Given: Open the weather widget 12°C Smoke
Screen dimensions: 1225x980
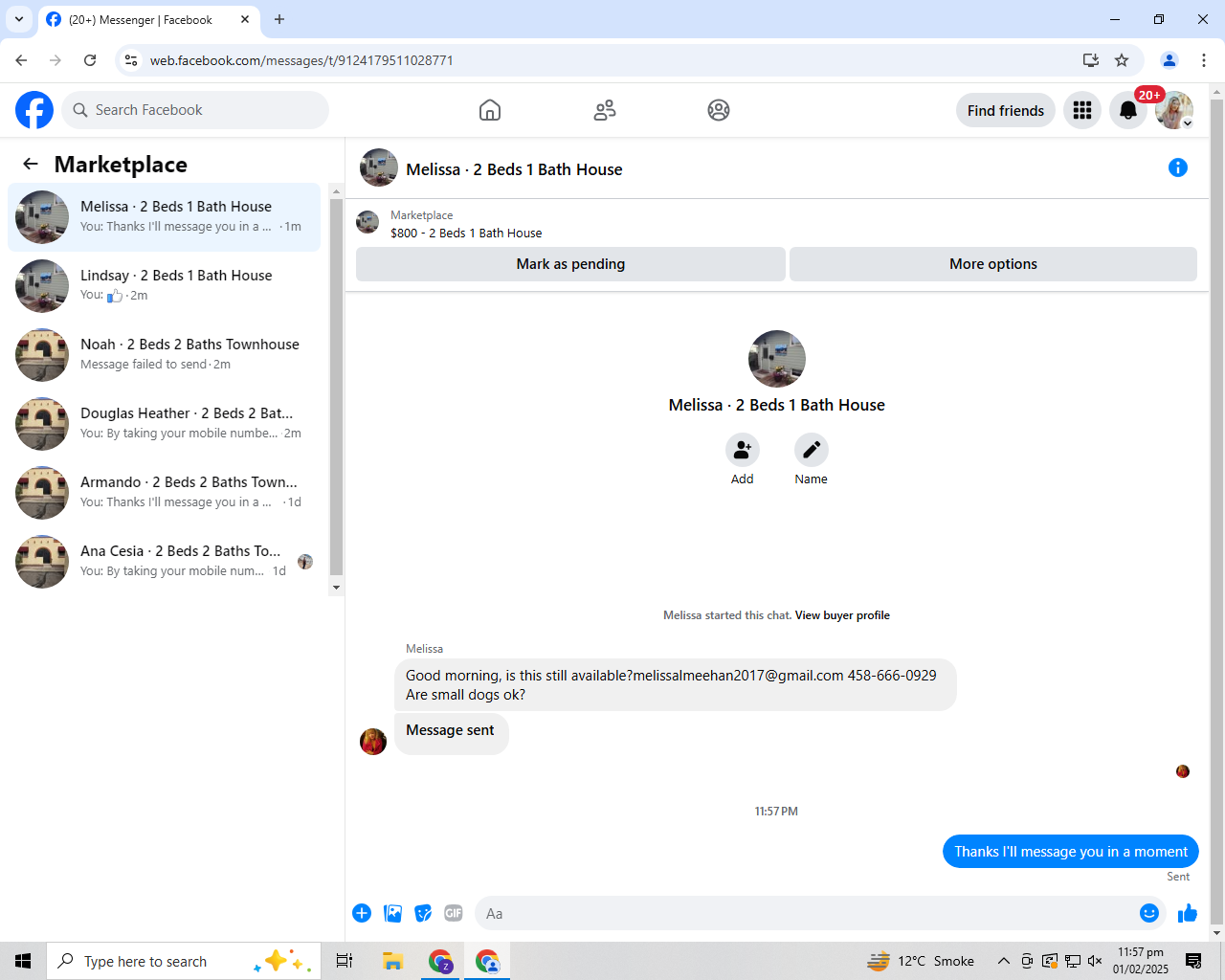Looking at the screenshot, I should [x=921, y=961].
